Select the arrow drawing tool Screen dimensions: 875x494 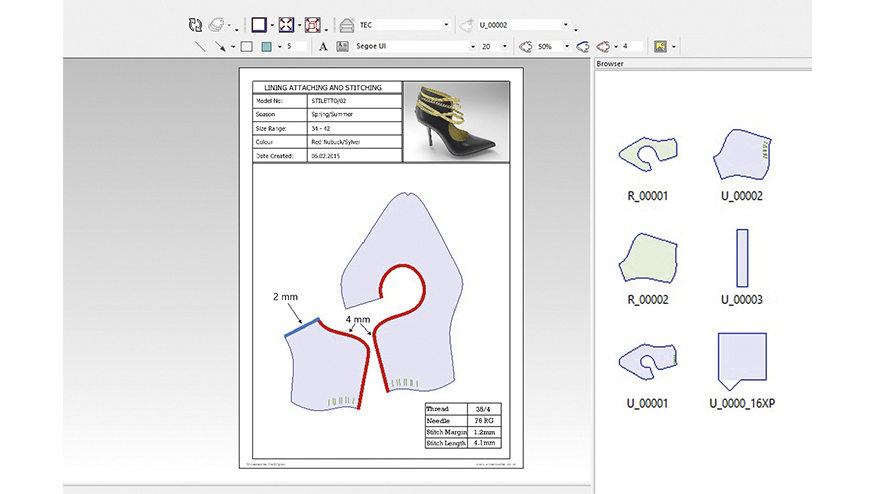click(x=221, y=46)
